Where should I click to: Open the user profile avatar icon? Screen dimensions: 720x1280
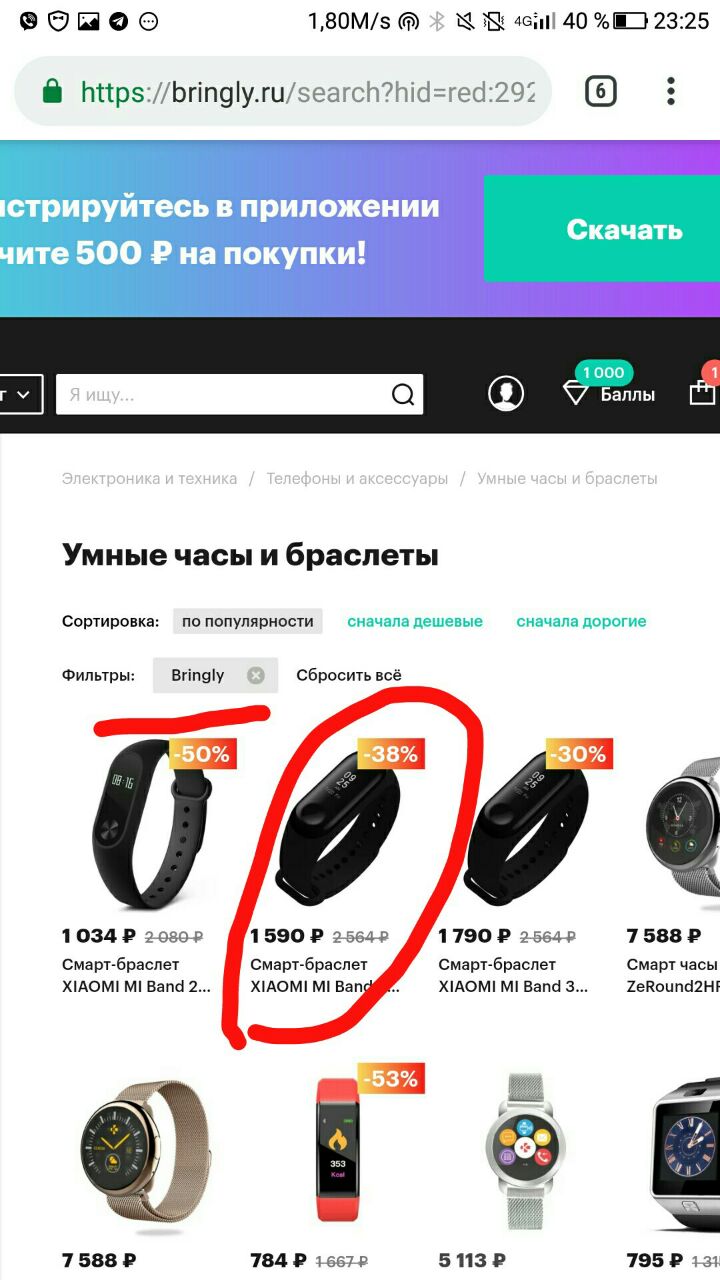[x=506, y=393]
